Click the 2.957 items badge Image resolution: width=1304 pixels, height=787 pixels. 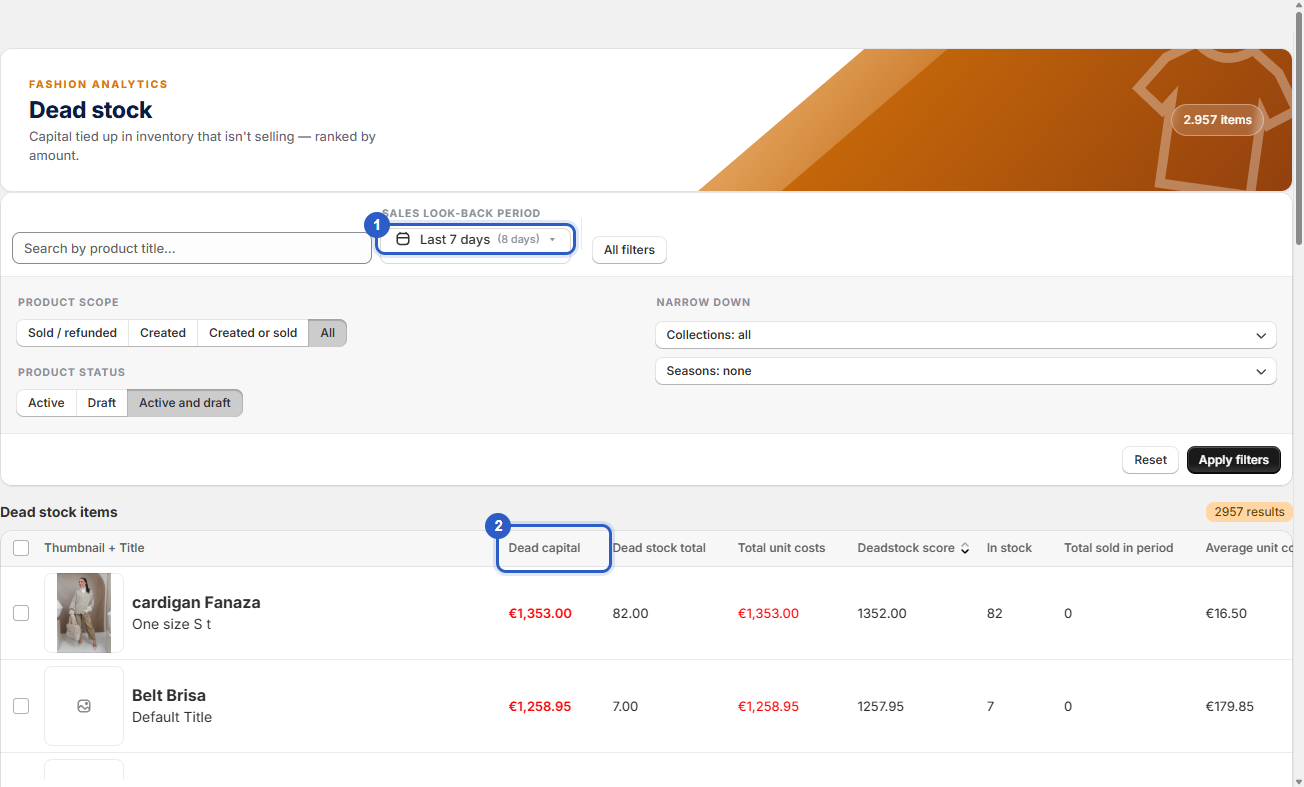(1217, 120)
